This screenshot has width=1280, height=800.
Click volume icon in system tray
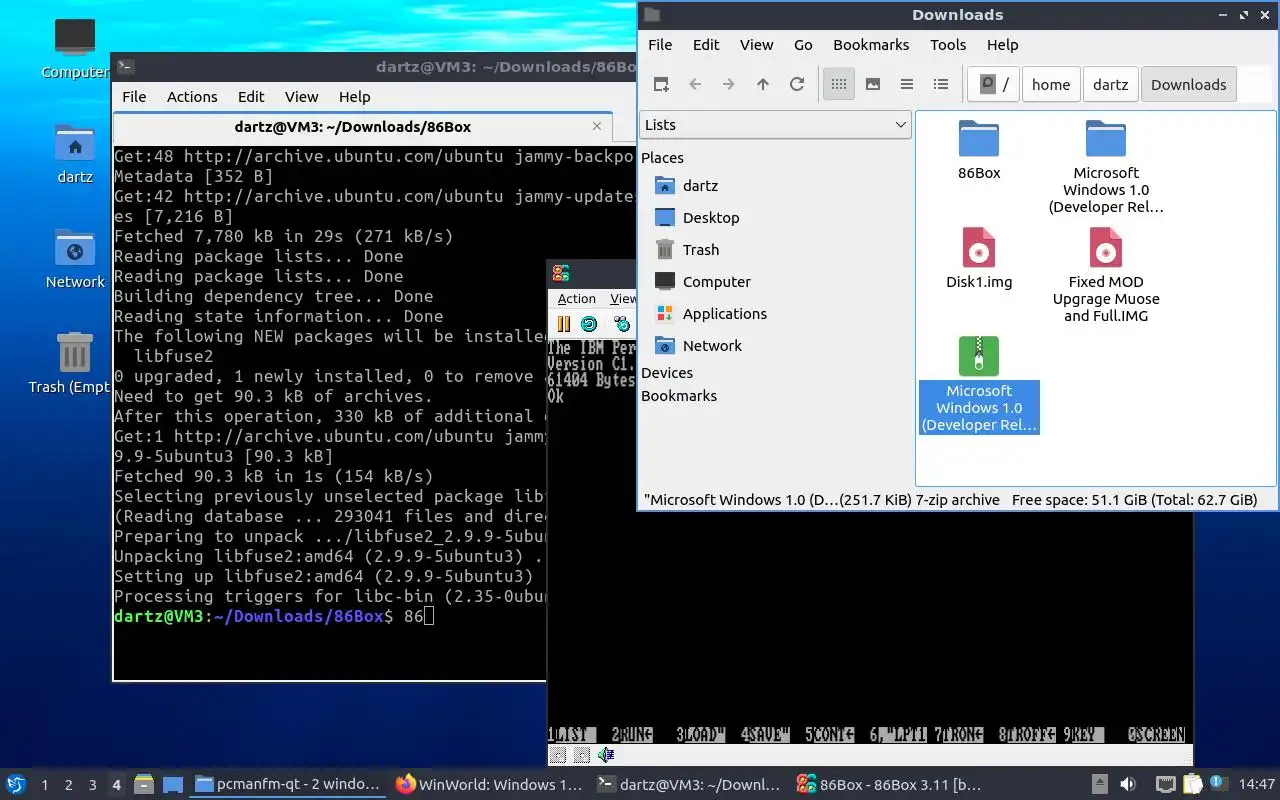1128,784
